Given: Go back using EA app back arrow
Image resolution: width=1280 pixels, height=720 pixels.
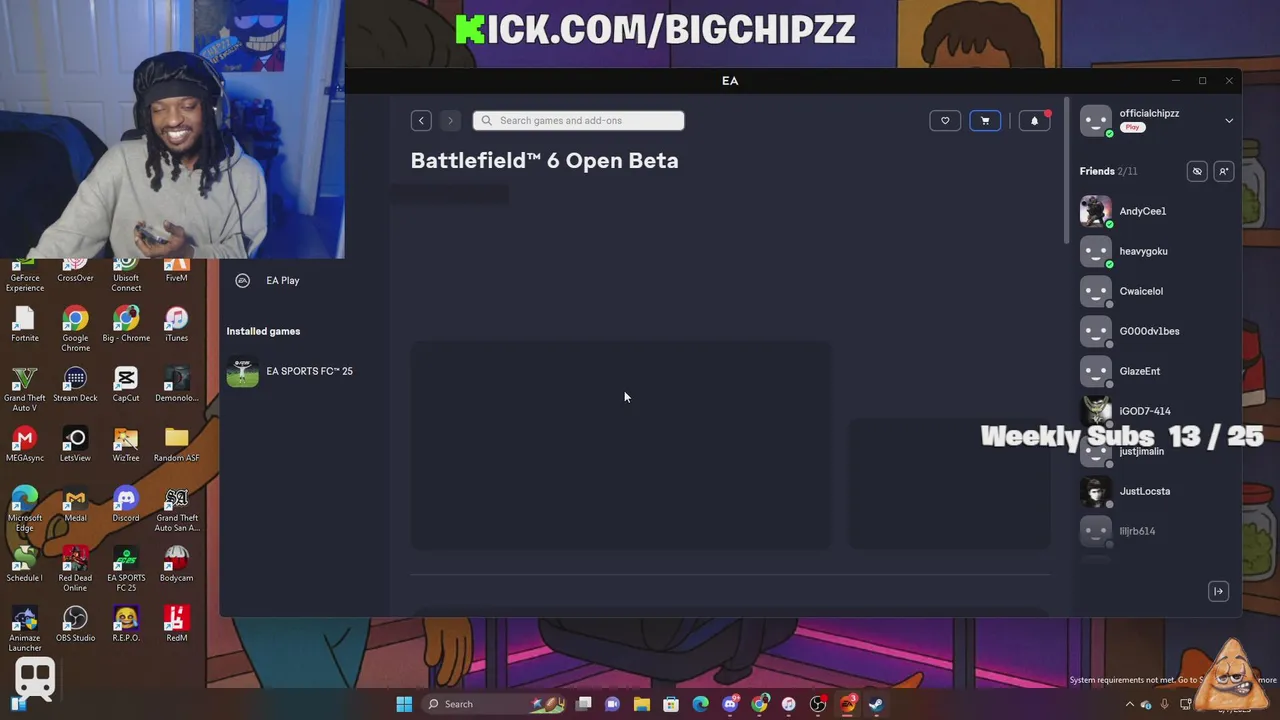Looking at the screenshot, I should [421, 120].
